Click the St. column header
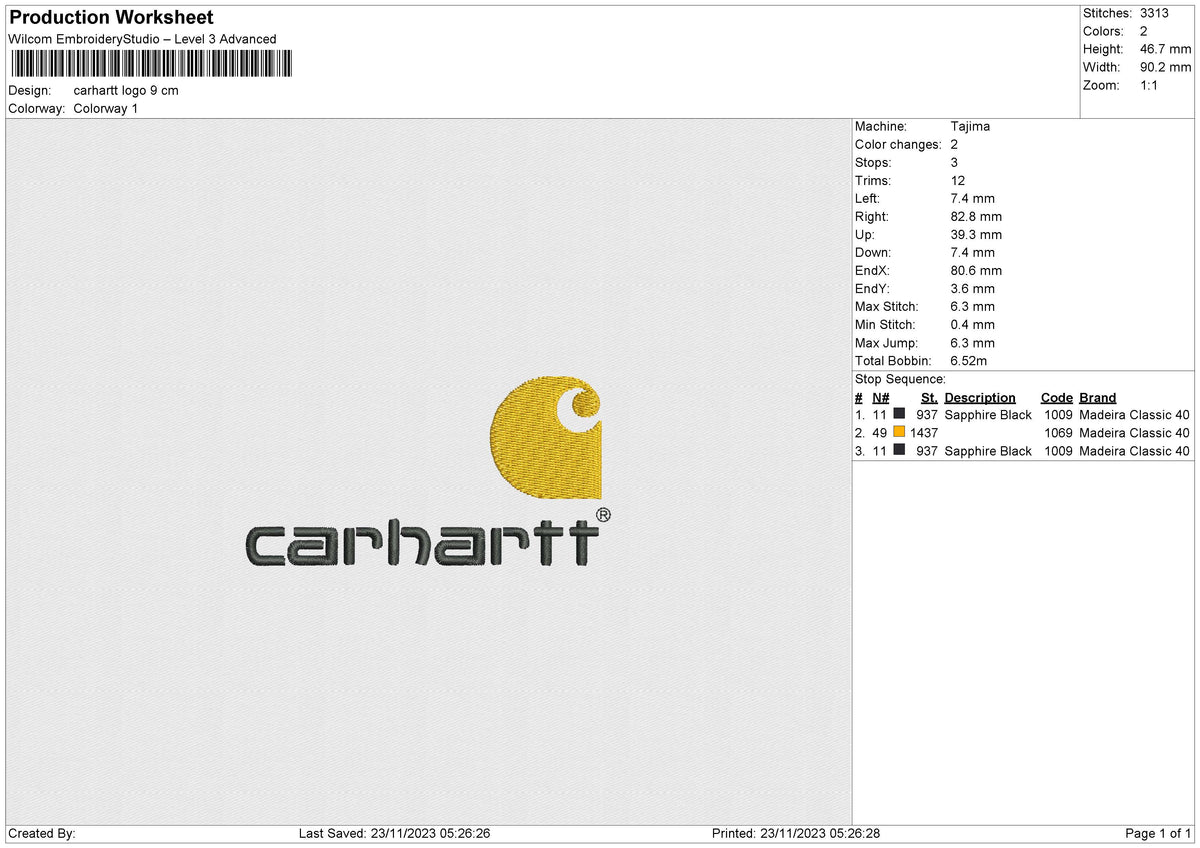Screen dimensions: 1200x848 click(x=929, y=398)
